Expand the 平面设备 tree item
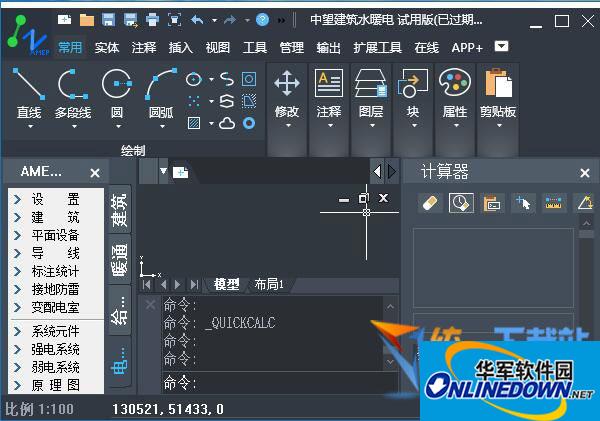The image size is (600, 421). [x=17, y=235]
